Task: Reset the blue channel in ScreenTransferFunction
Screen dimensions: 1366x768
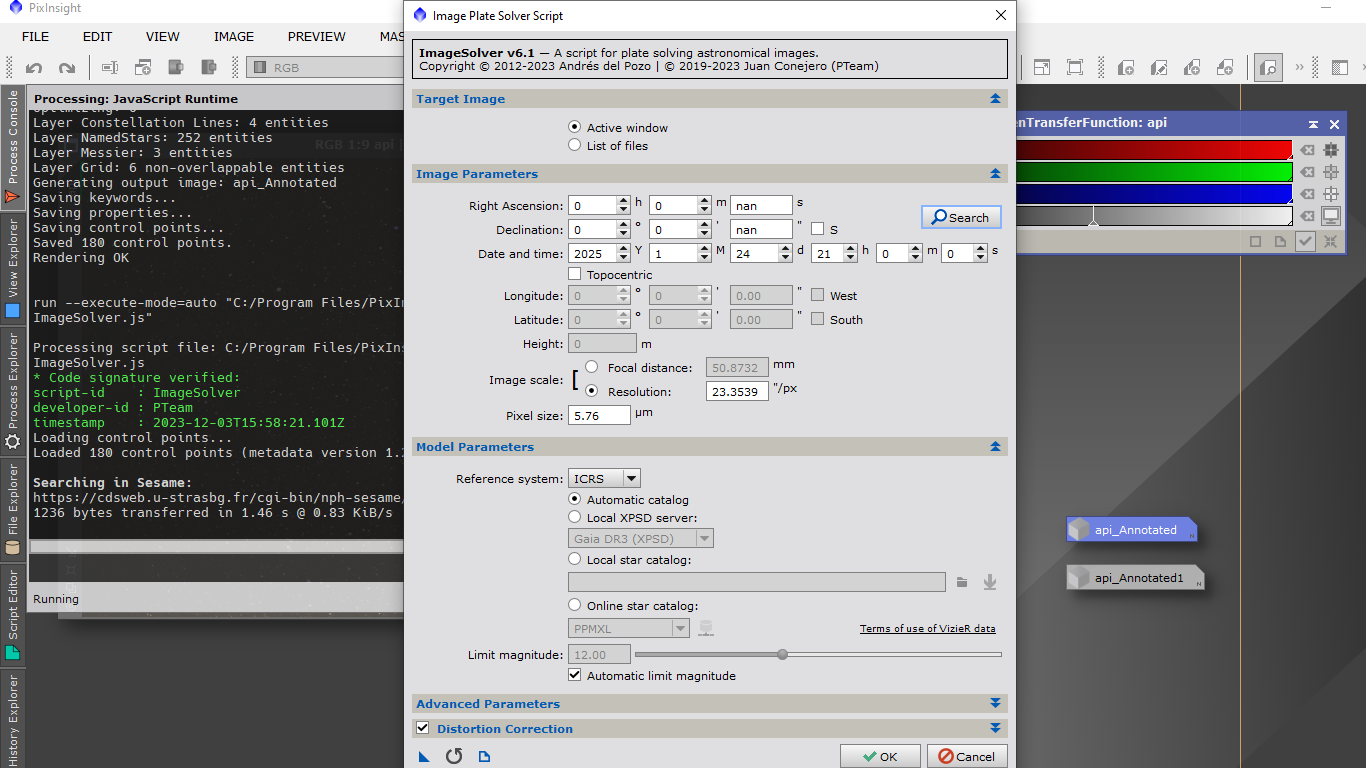Action: [x=1307, y=194]
